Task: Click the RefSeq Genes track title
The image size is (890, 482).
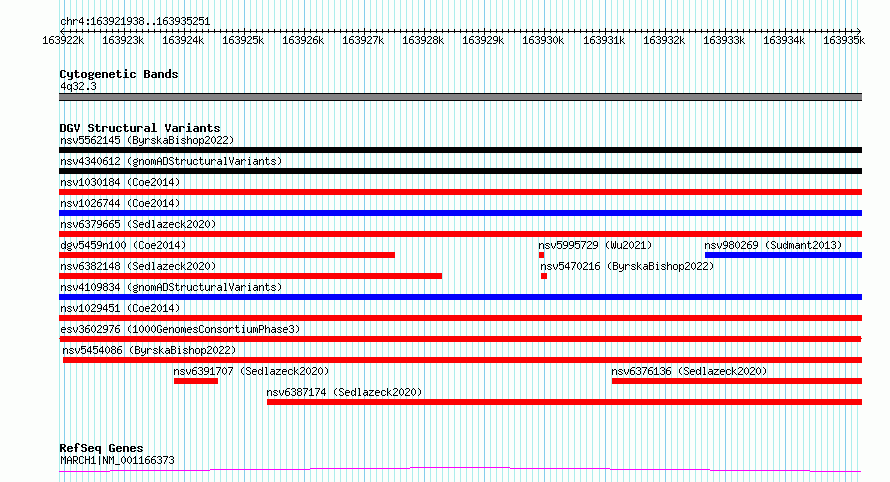Action: tap(101, 448)
